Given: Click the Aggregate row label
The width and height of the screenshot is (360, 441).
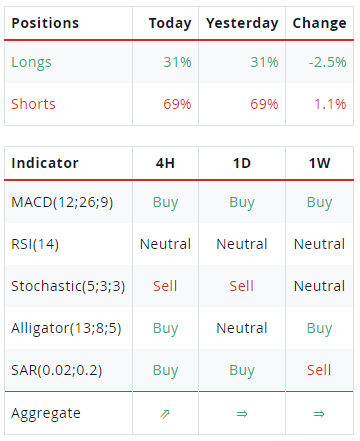Looking at the screenshot, I should (x=46, y=414).
